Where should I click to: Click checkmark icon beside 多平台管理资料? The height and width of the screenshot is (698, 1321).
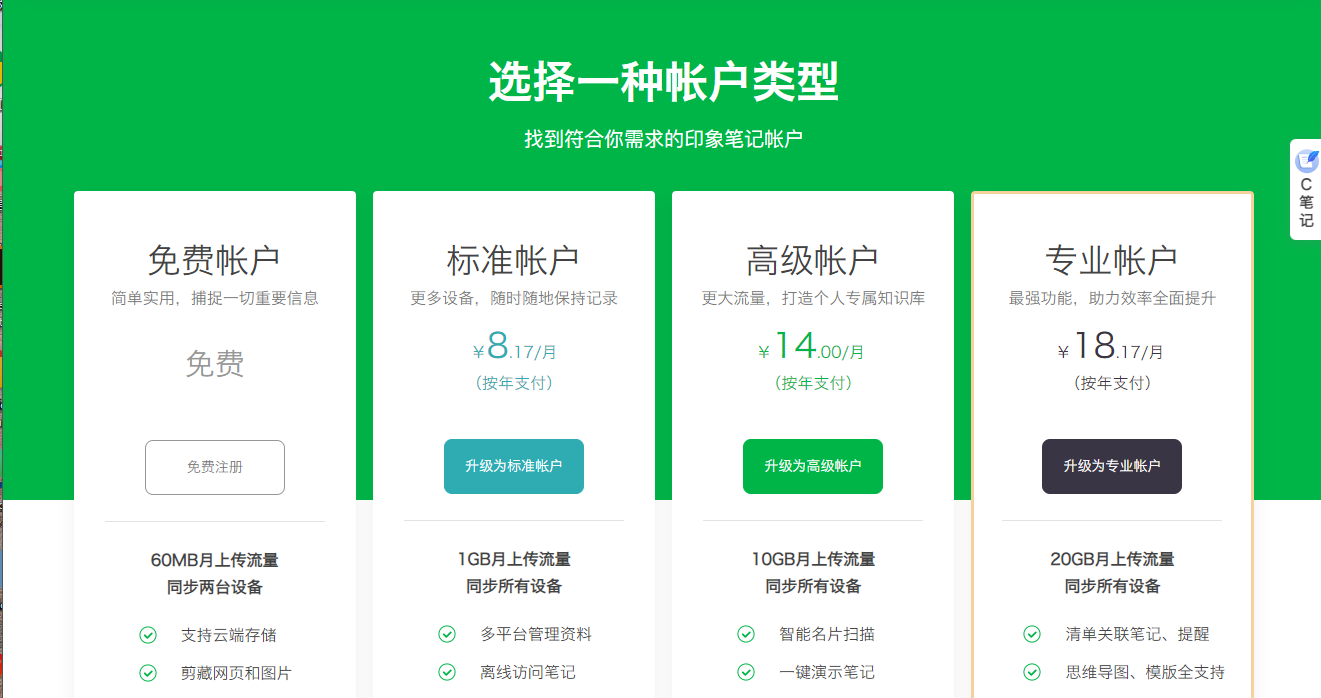tap(447, 634)
